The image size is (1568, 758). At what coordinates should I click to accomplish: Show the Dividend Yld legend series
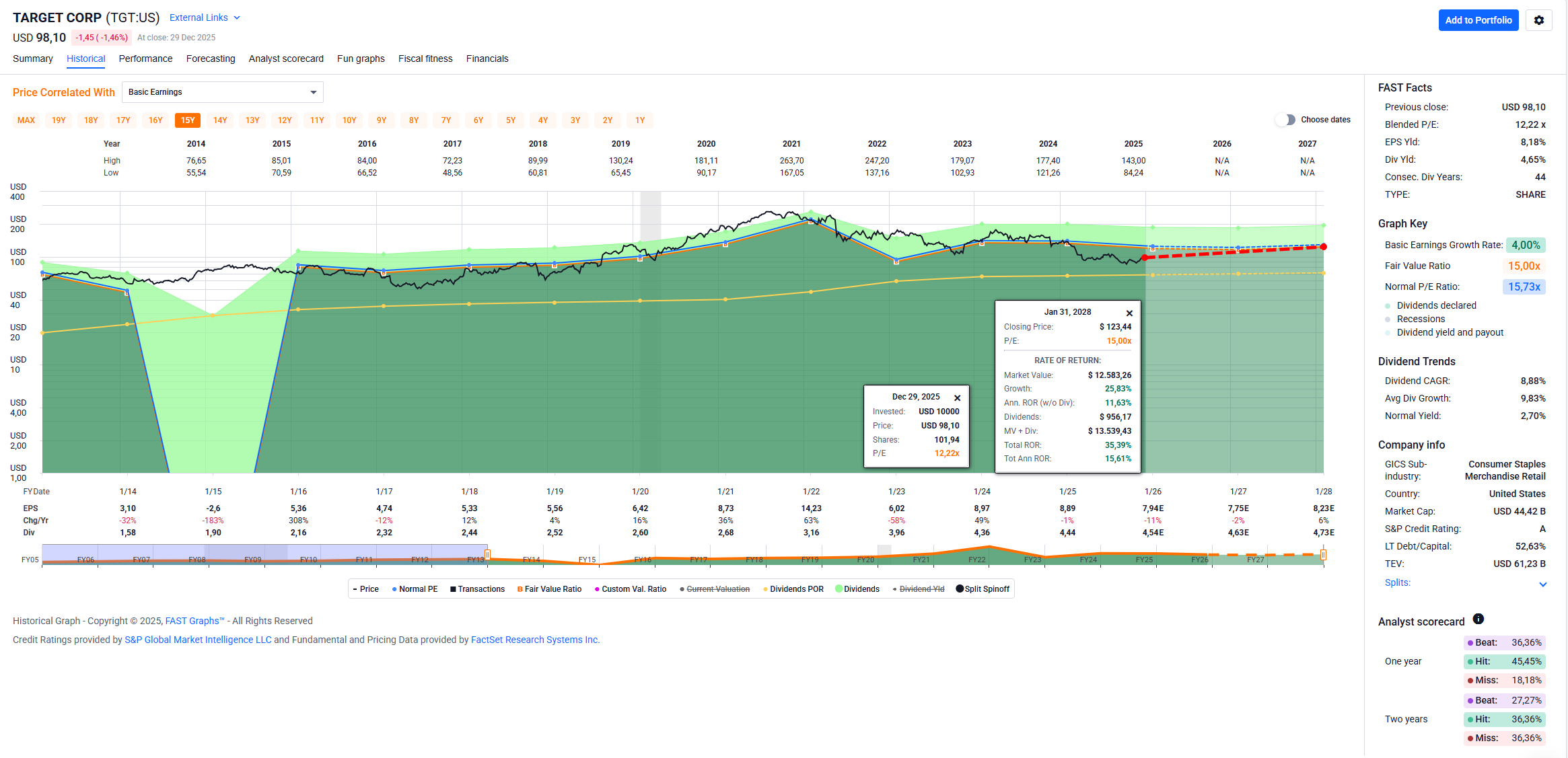[x=921, y=589]
